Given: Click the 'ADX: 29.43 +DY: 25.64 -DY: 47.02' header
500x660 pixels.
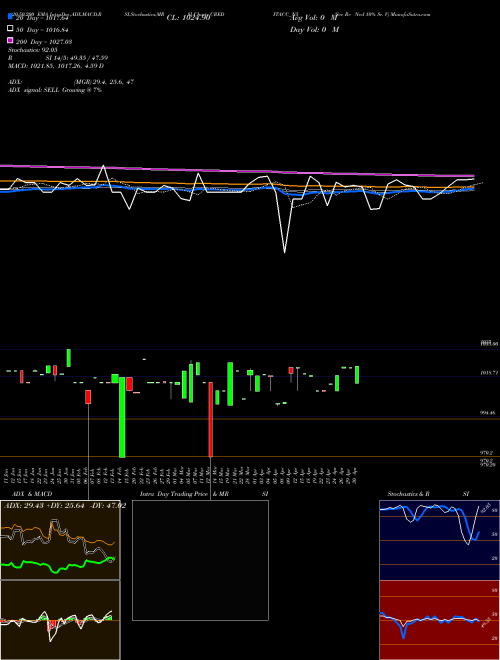Looking at the screenshot, I should (65, 506).
